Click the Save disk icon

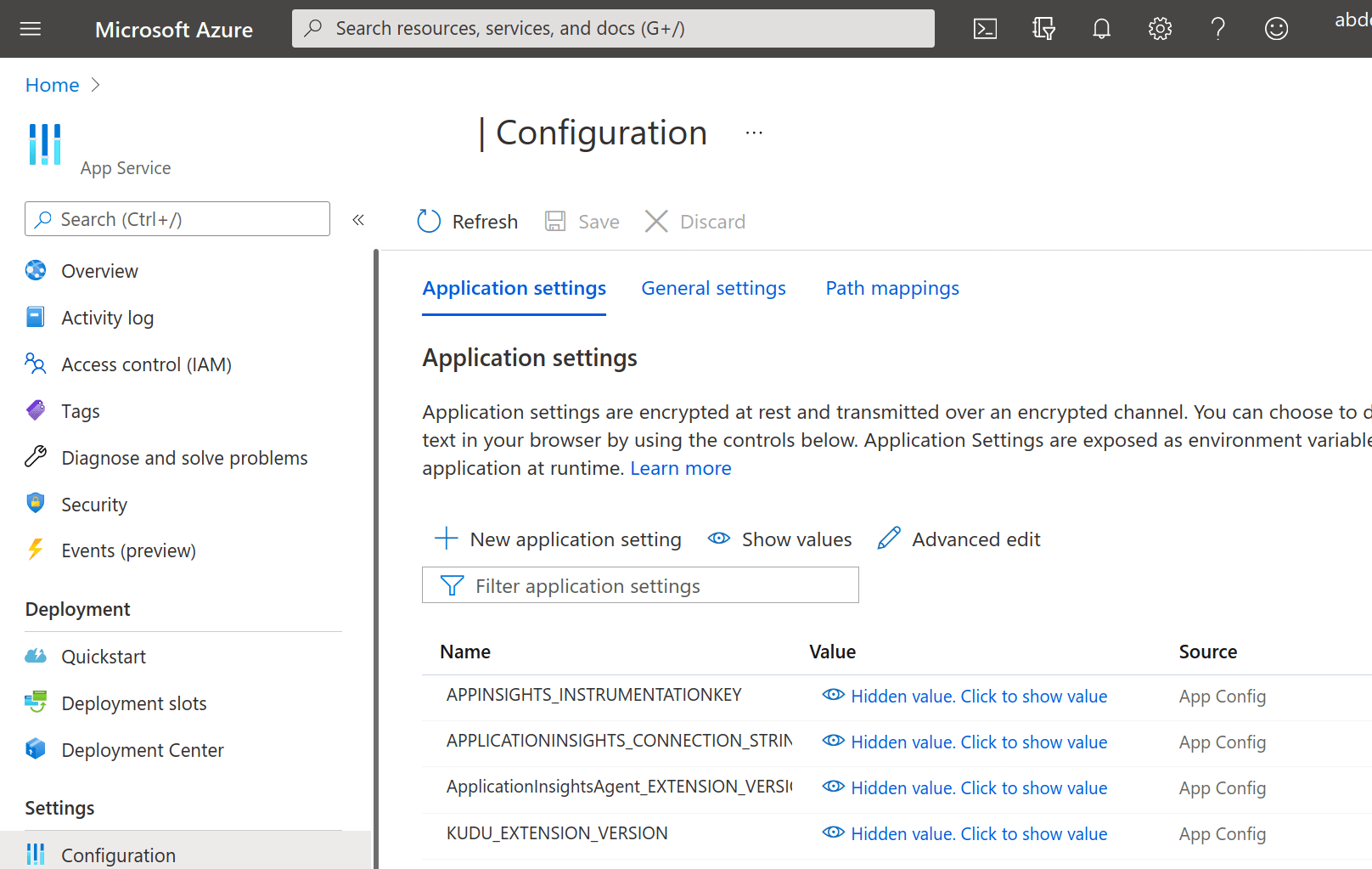coord(556,221)
